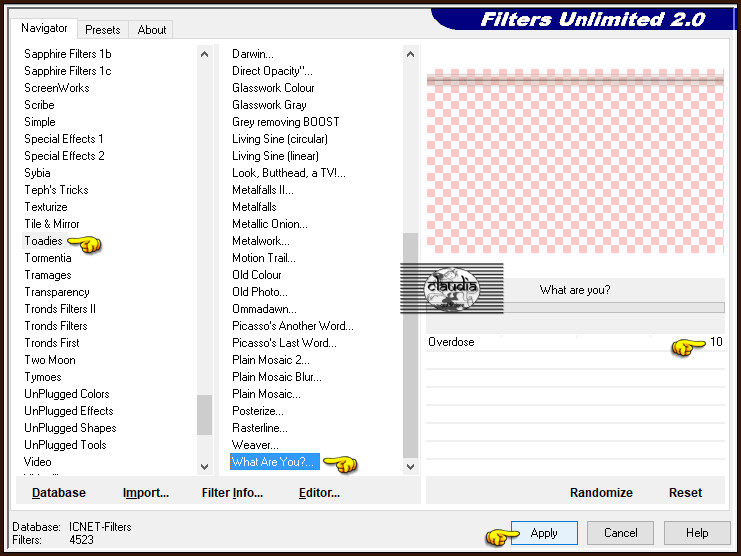
Task: Select Sapphire Filters 1b category
Action: click(68, 54)
